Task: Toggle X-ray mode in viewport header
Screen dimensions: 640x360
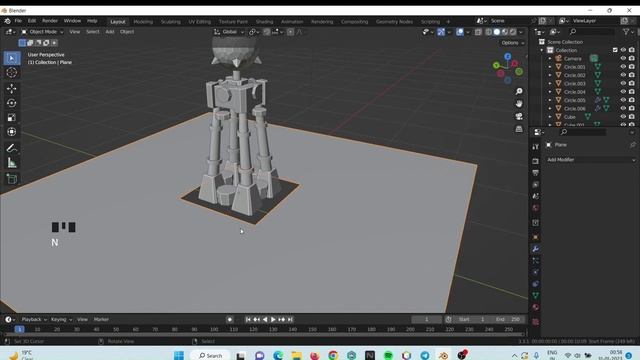Action: (x=478, y=32)
